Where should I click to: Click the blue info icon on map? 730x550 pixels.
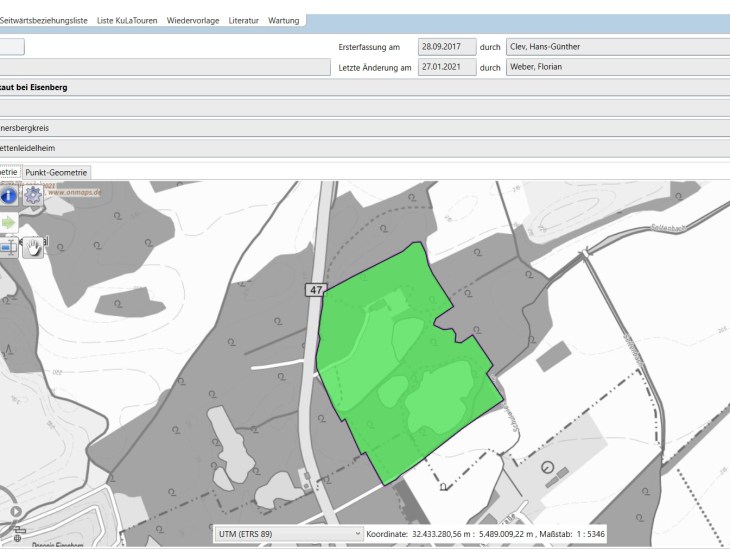point(9,195)
